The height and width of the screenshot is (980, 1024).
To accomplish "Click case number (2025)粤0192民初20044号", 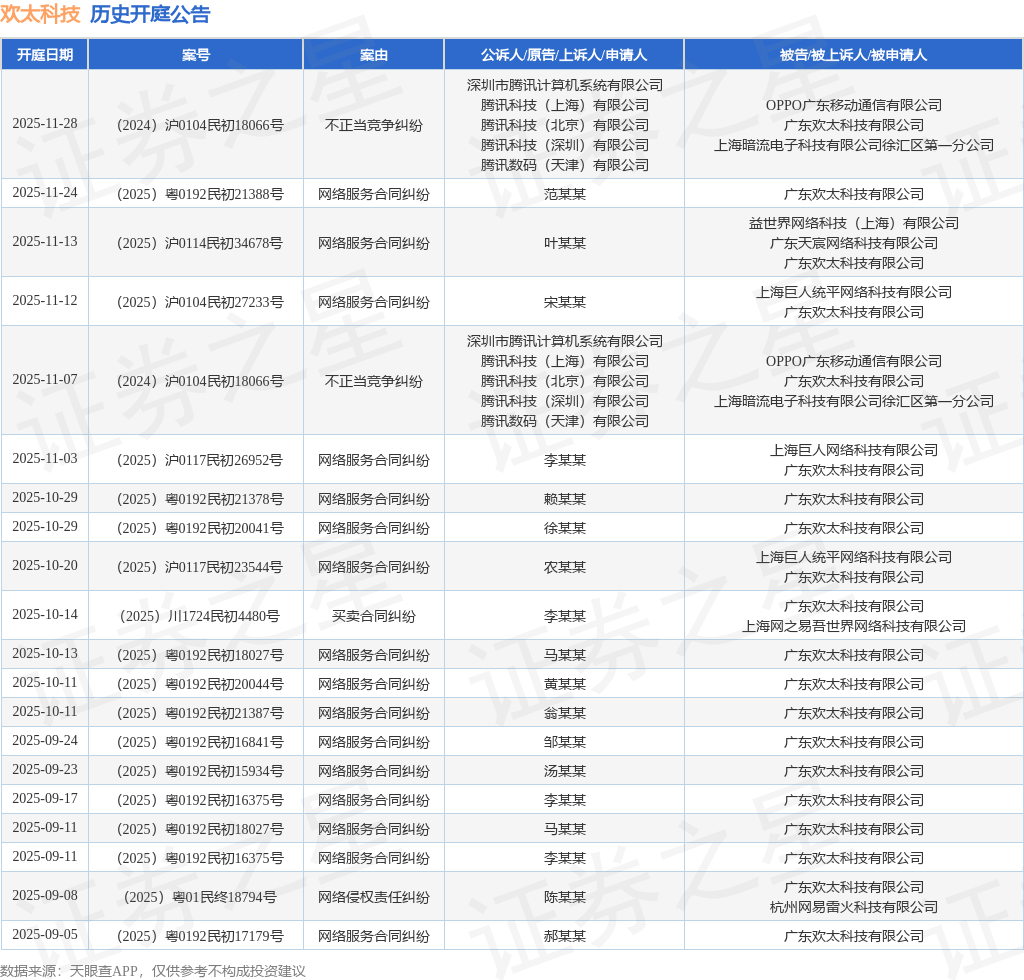I will [200, 684].
